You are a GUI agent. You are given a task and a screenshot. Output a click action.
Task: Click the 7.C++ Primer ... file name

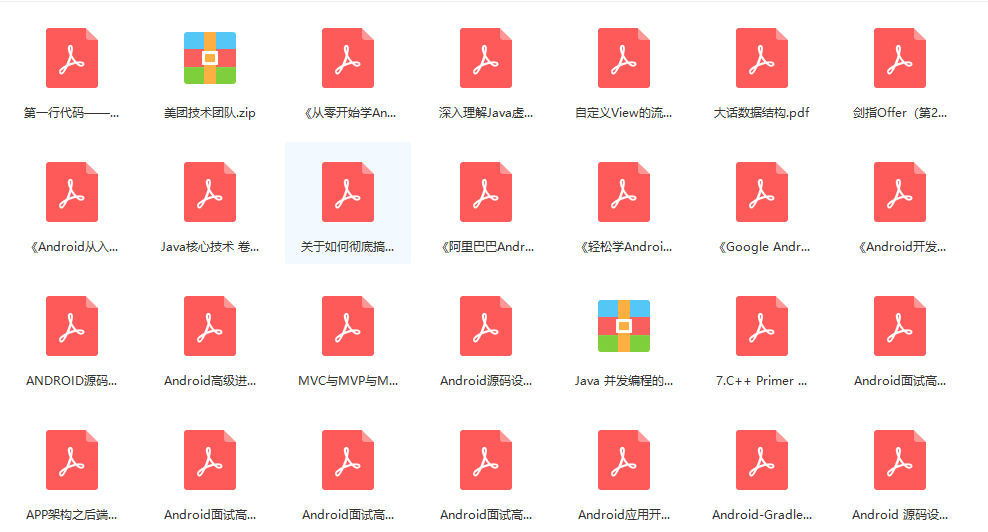point(761,381)
